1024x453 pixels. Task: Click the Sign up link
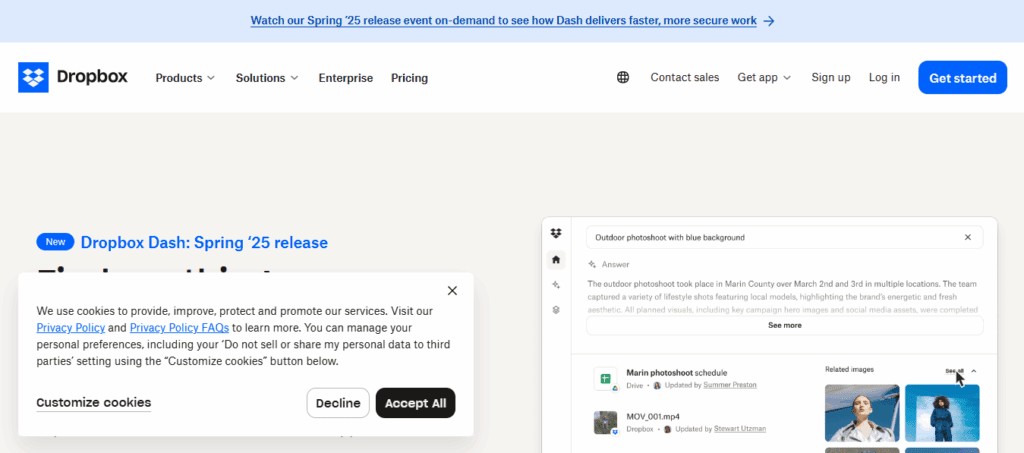pyautogui.click(x=831, y=78)
